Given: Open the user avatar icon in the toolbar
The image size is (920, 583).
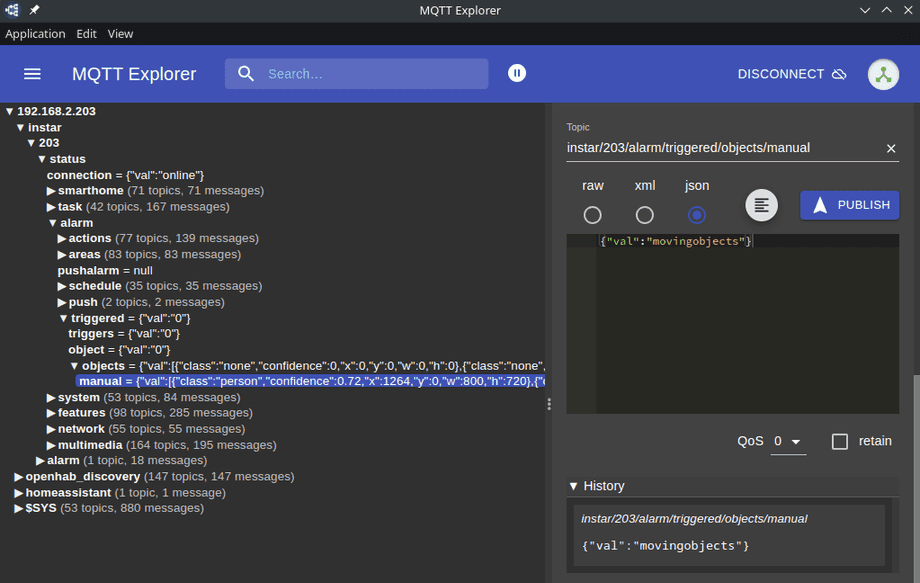Looking at the screenshot, I should click(883, 74).
